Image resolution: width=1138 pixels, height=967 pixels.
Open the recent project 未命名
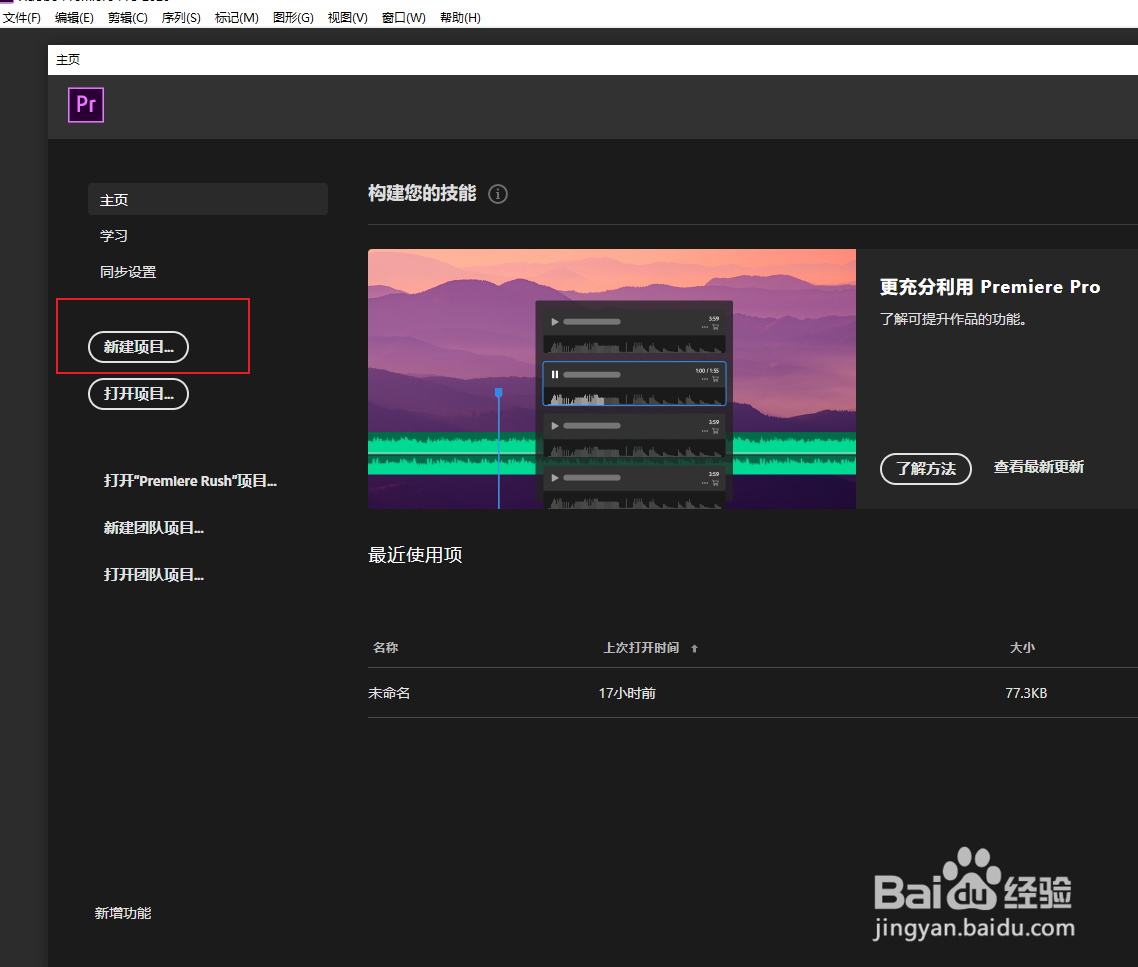coord(389,693)
